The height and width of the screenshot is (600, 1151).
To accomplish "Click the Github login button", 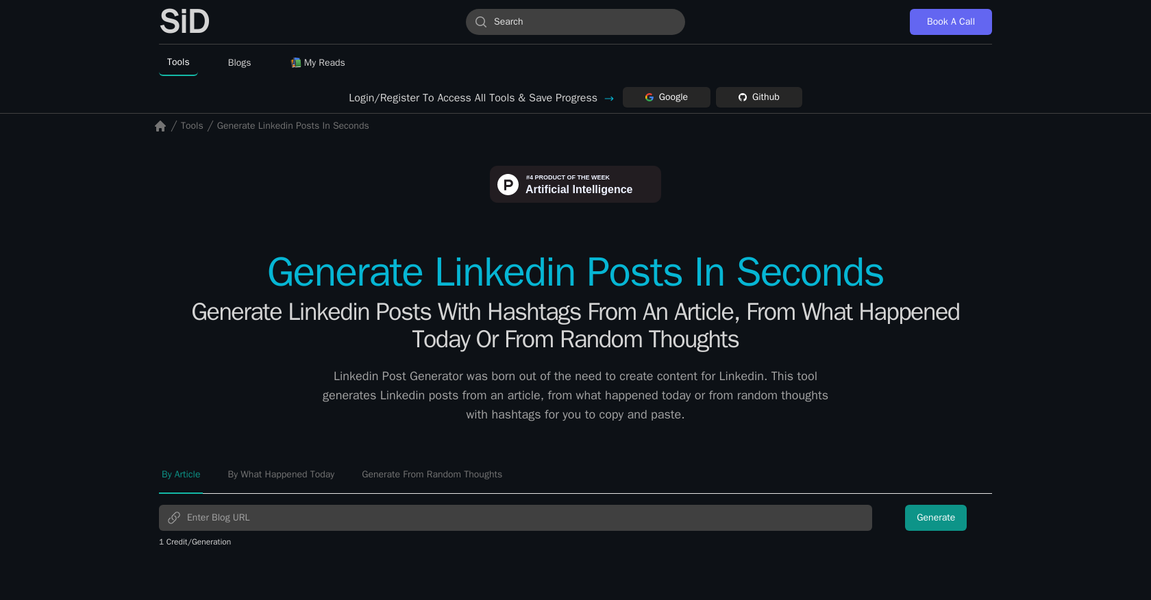I will (758, 97).
